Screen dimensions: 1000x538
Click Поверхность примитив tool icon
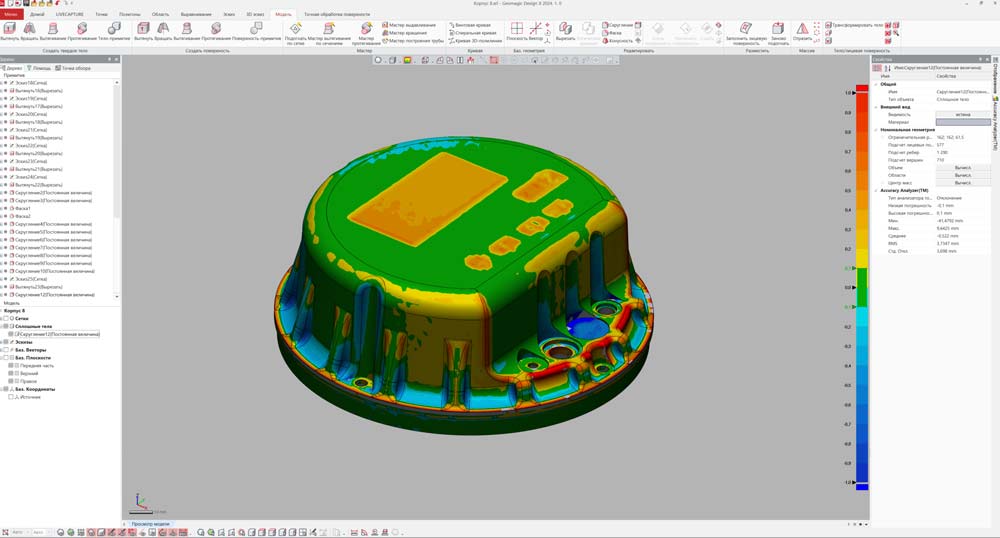tap(256, 31)
